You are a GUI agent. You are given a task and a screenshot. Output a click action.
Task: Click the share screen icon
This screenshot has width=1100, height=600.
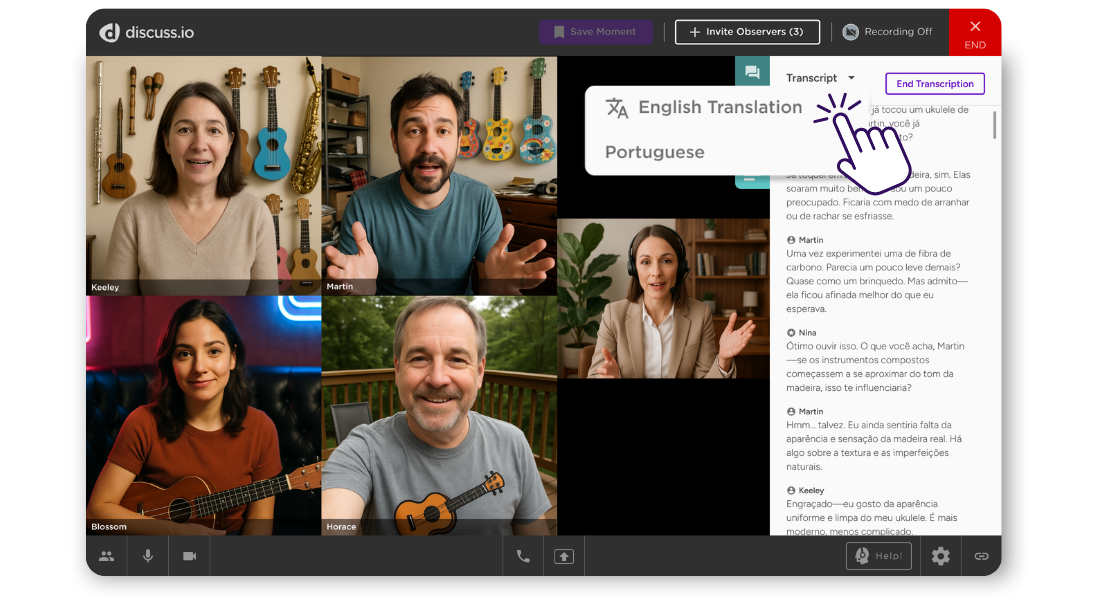(x=564, y=556)
